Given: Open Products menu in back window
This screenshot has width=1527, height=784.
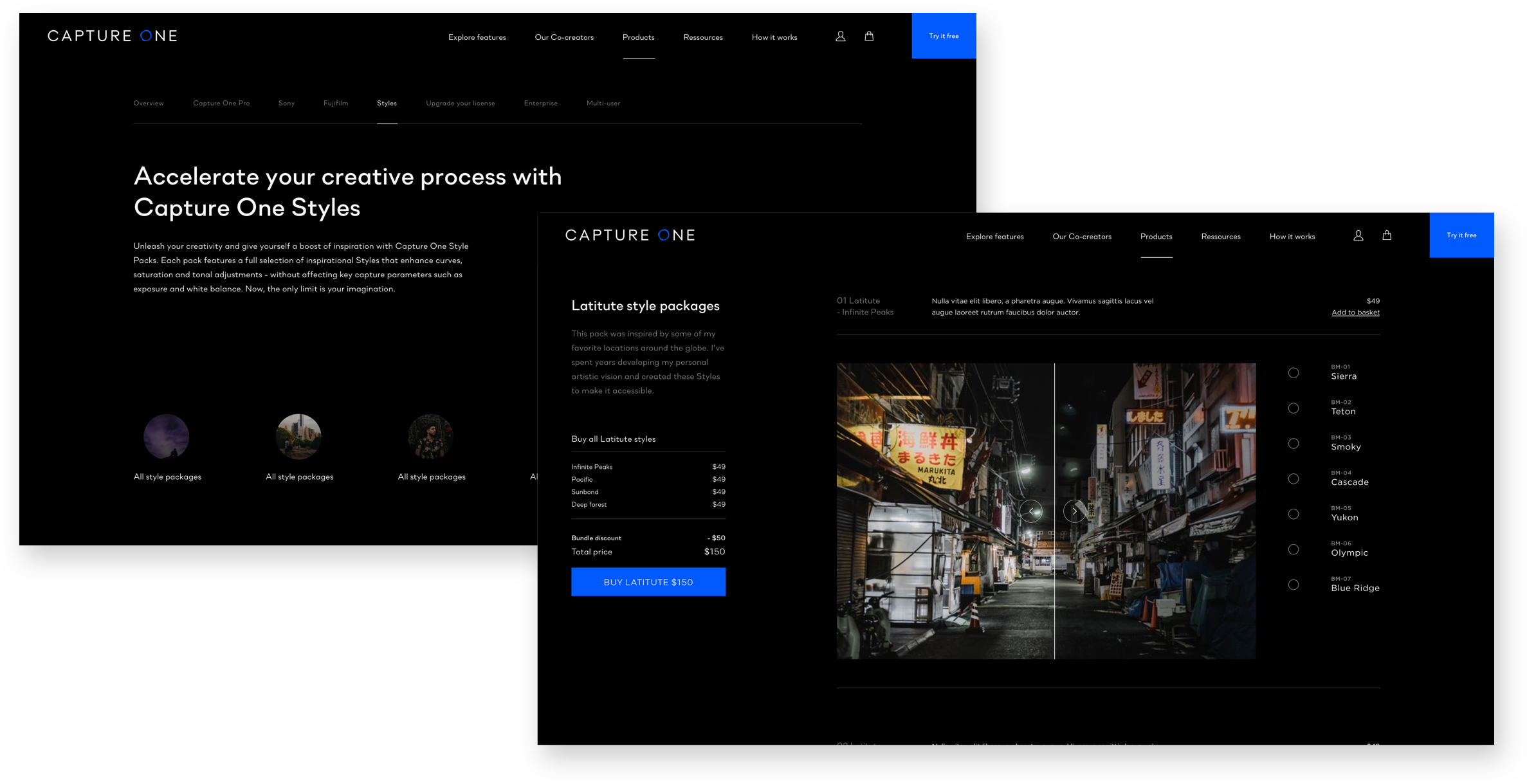Looking at the screenshot, I should pos(639,37).
